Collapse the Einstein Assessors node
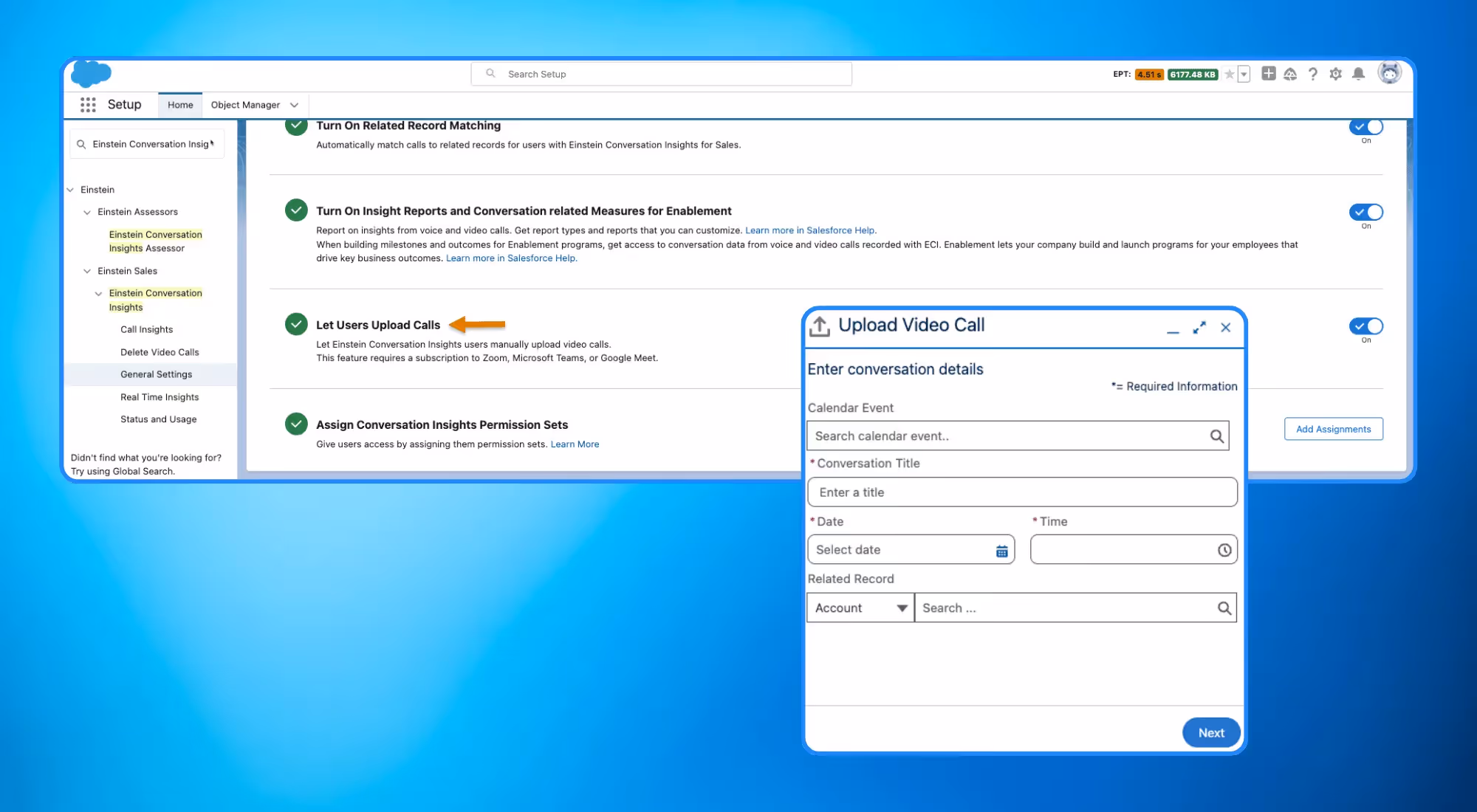Viewport: 1477px width, 812px height. pyautogui.click(x=87, y=212)
